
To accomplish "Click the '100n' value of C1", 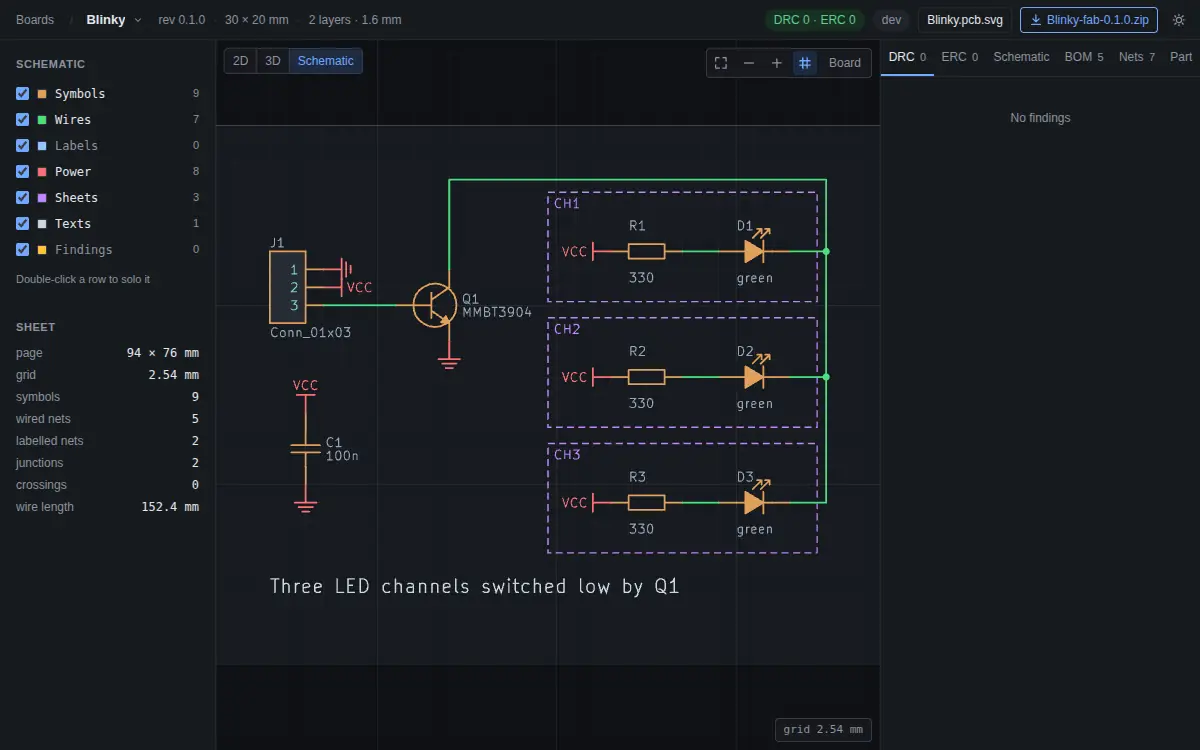I will coord(342,456).
